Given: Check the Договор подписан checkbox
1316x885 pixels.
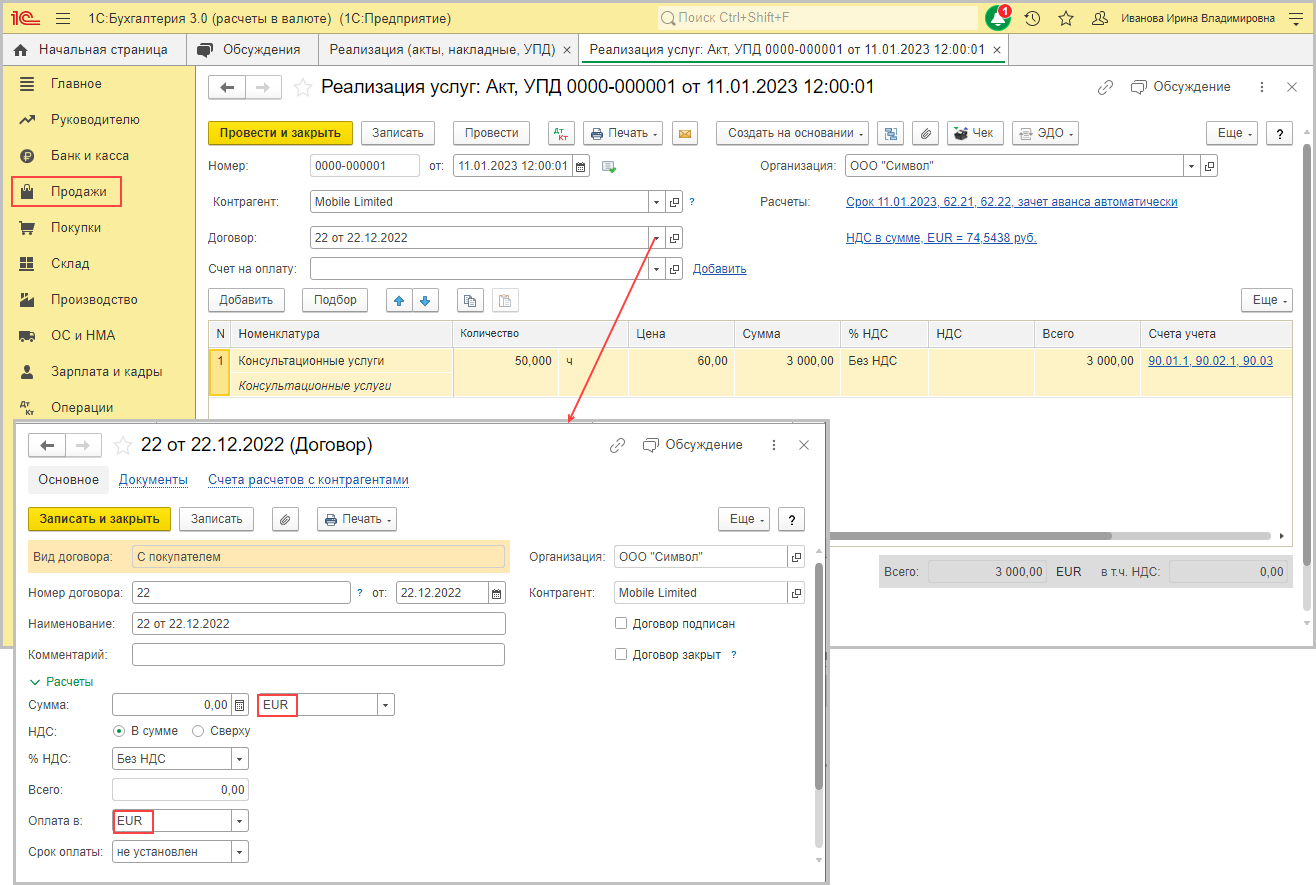Looking at the screenshot, I should click(x=621, y=624).
